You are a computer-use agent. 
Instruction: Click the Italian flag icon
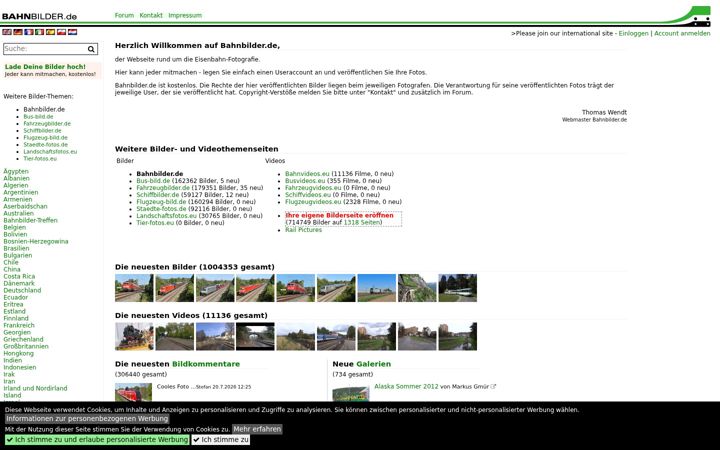39,32
